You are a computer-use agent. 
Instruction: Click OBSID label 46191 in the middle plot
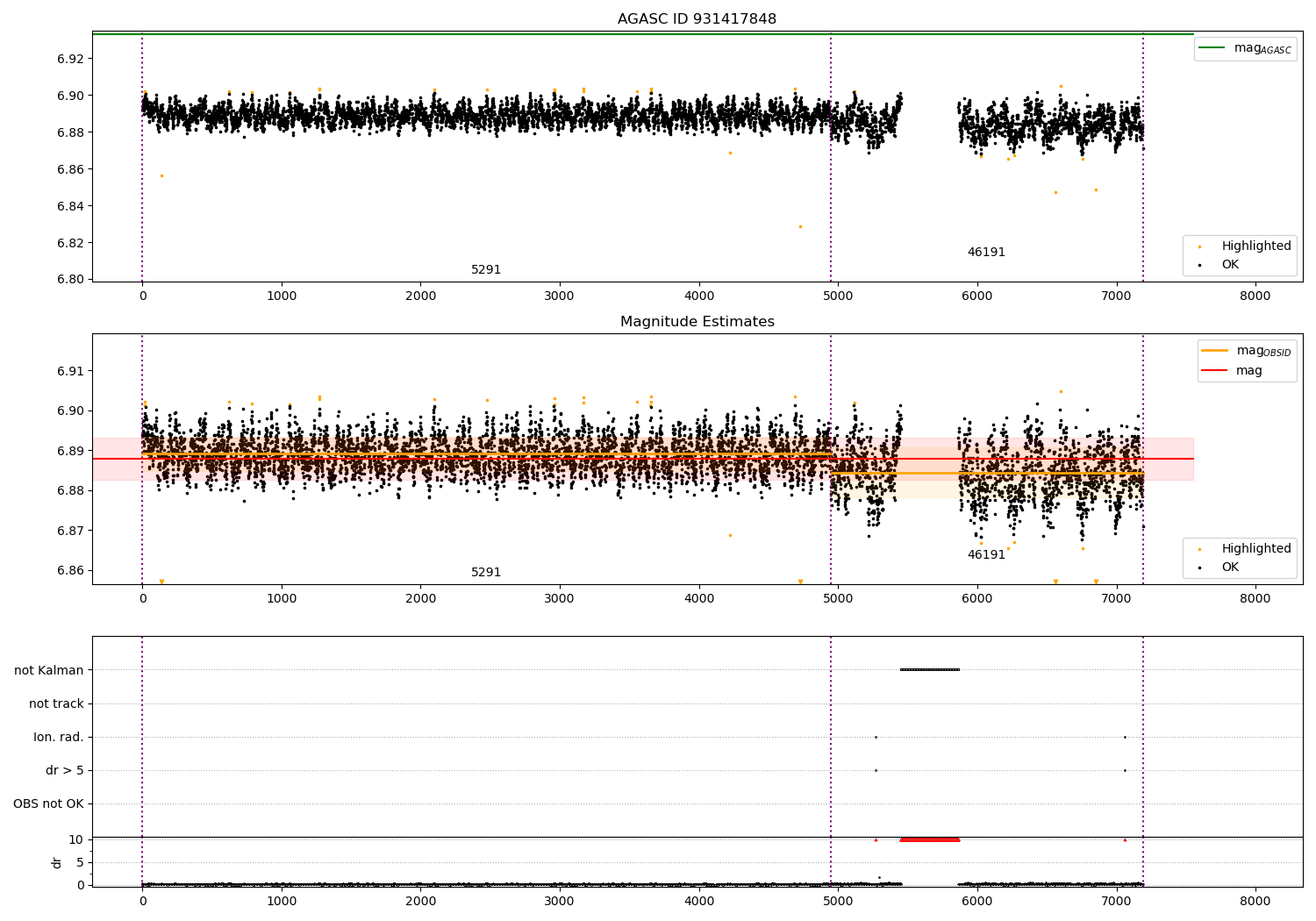pos(986,555)
